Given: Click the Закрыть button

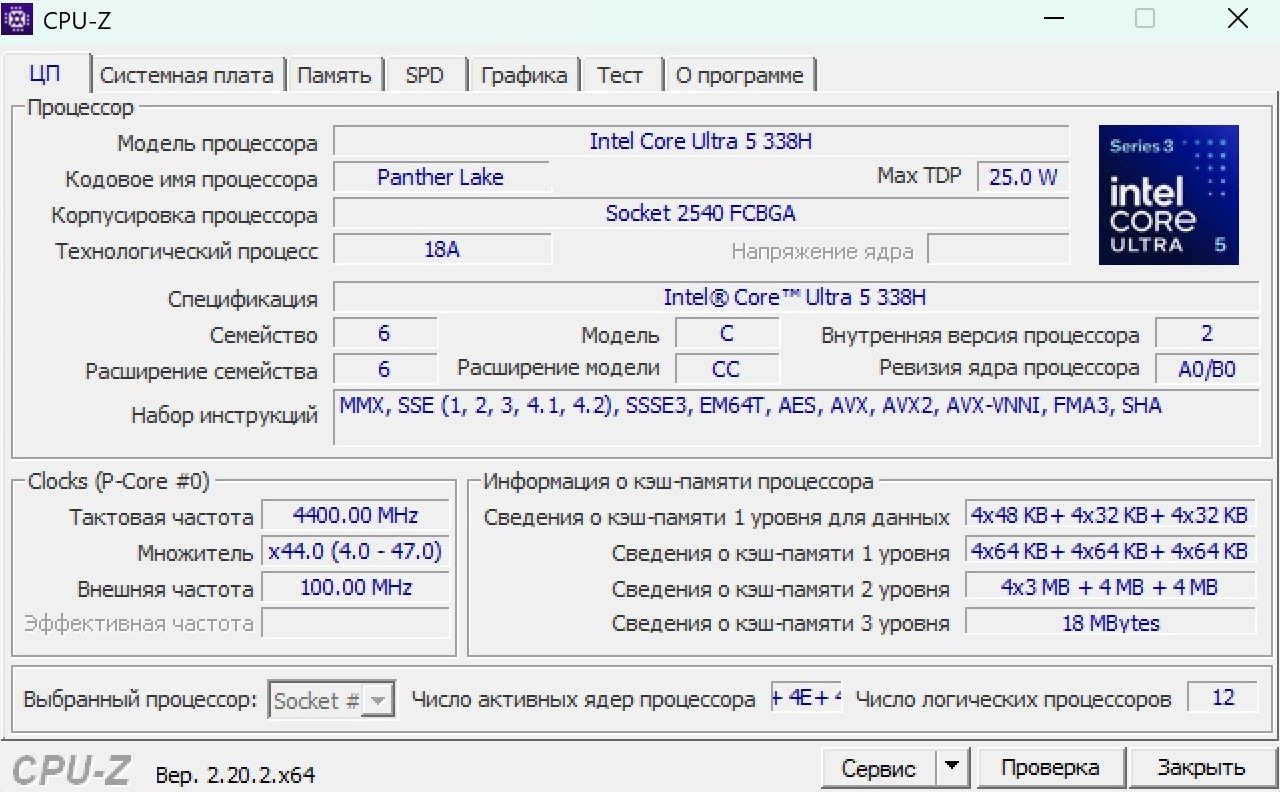Looking at the screenshot, I should click(x=1201, y=768).
